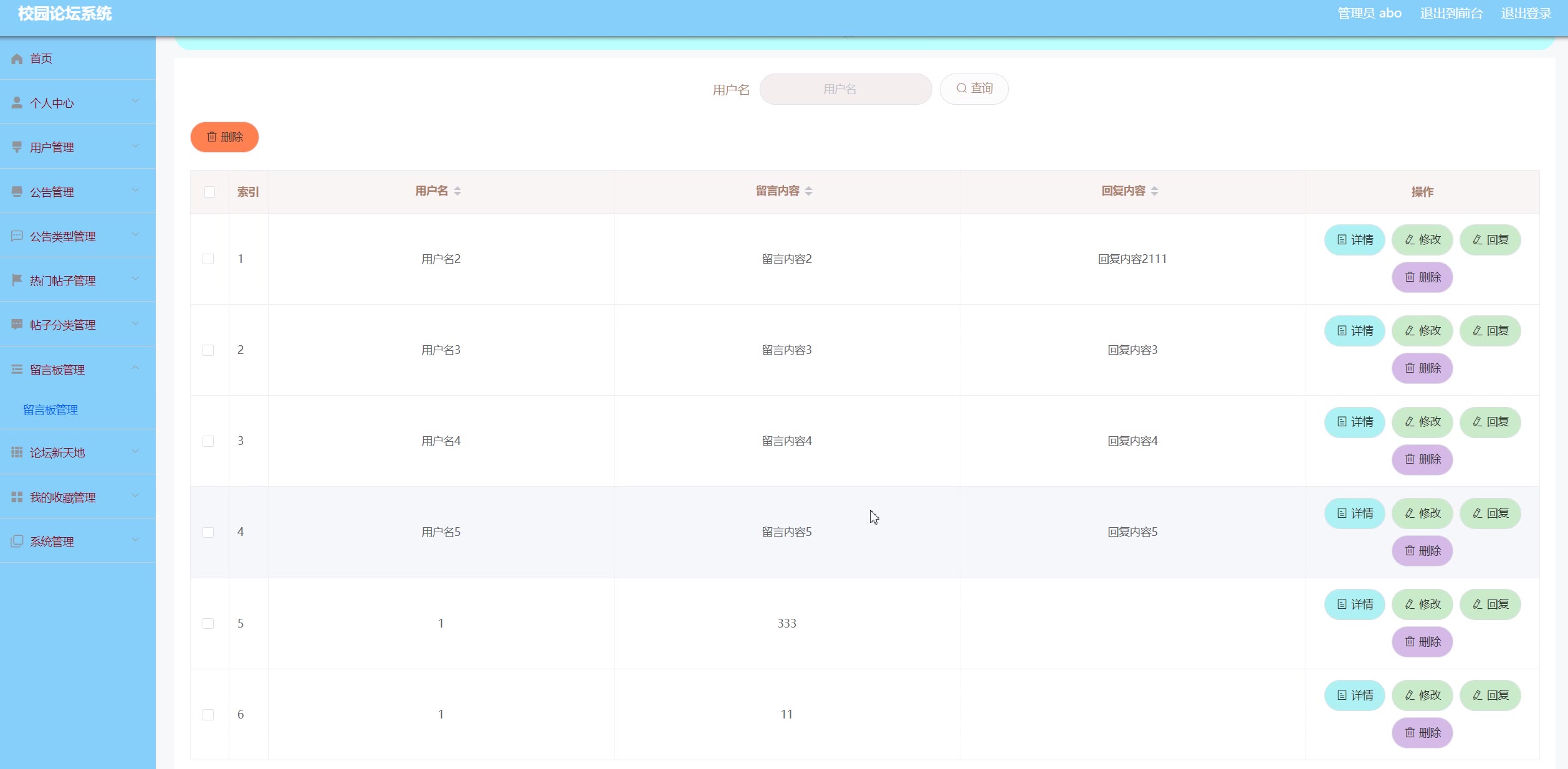1568x769 pixels.
Task: Click the icon beside 用户管理
Action: pos(17,147)
